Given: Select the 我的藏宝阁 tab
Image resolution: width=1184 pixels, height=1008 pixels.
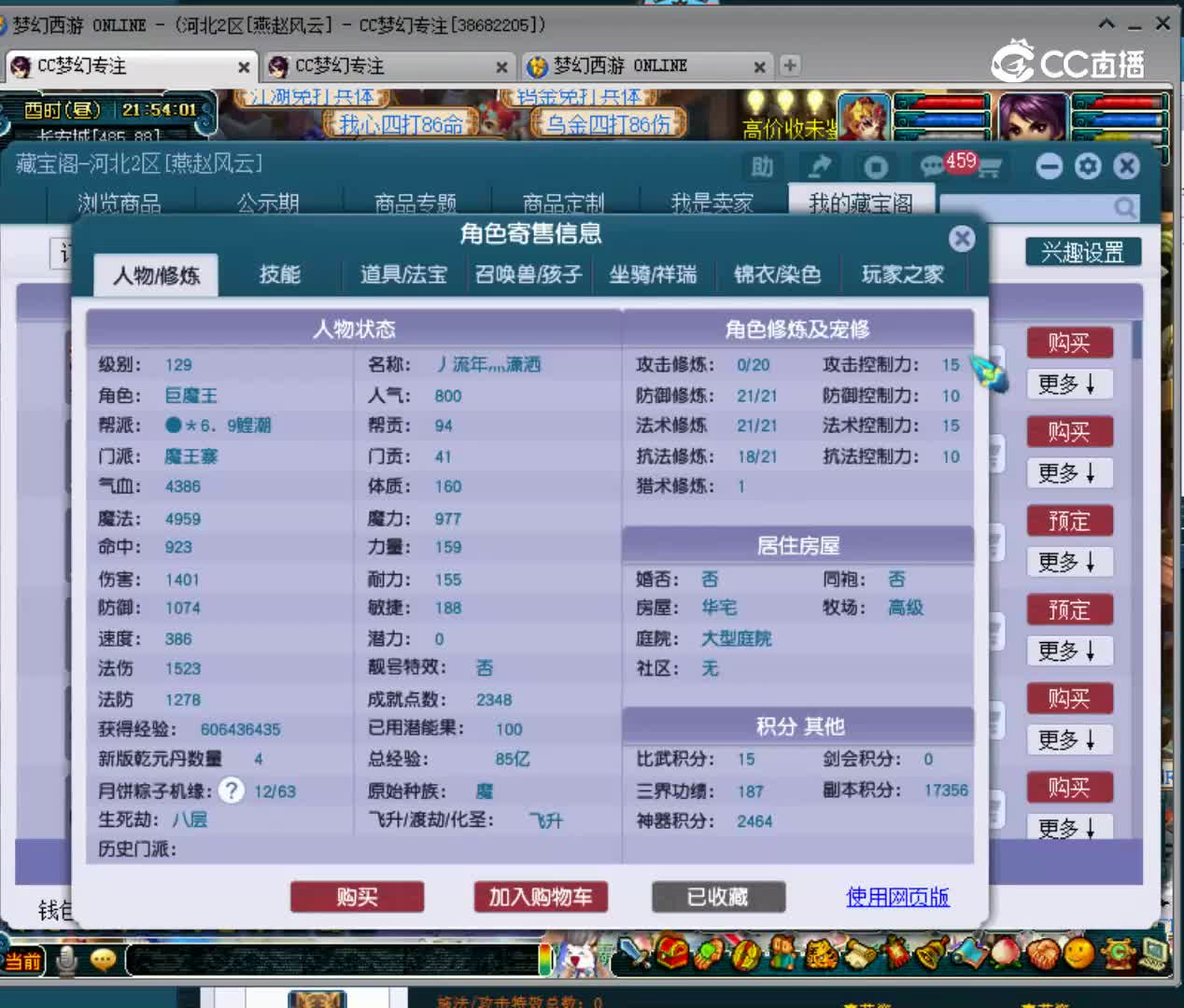Looking at the screenshot, I should point(861,203).
